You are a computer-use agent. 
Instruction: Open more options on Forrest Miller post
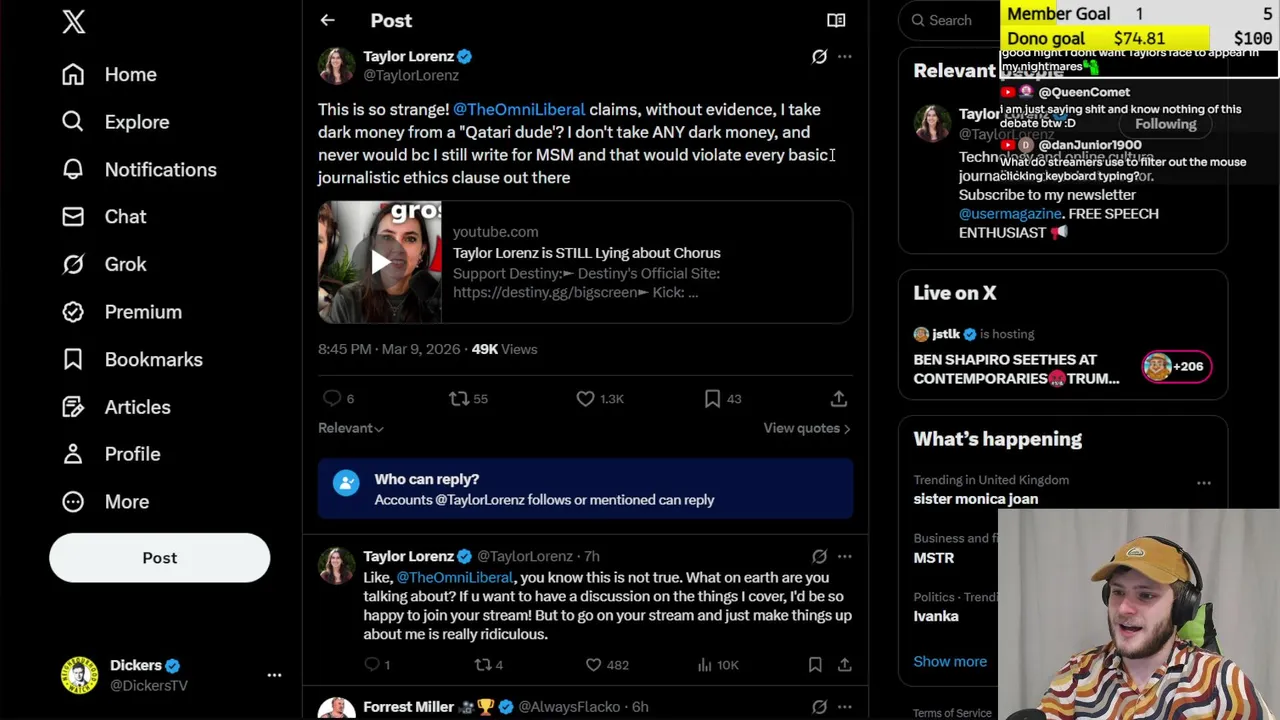pyautogui.click(x=845, y=707)
